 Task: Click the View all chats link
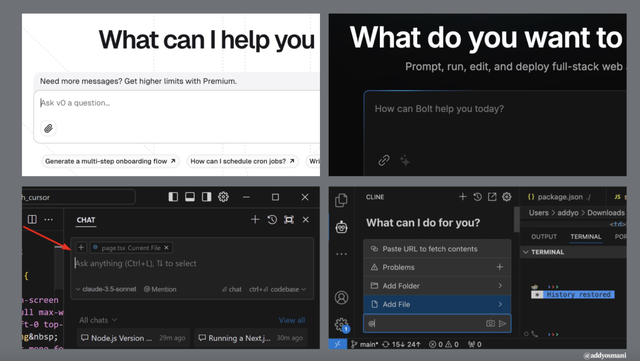click(292, 320)
